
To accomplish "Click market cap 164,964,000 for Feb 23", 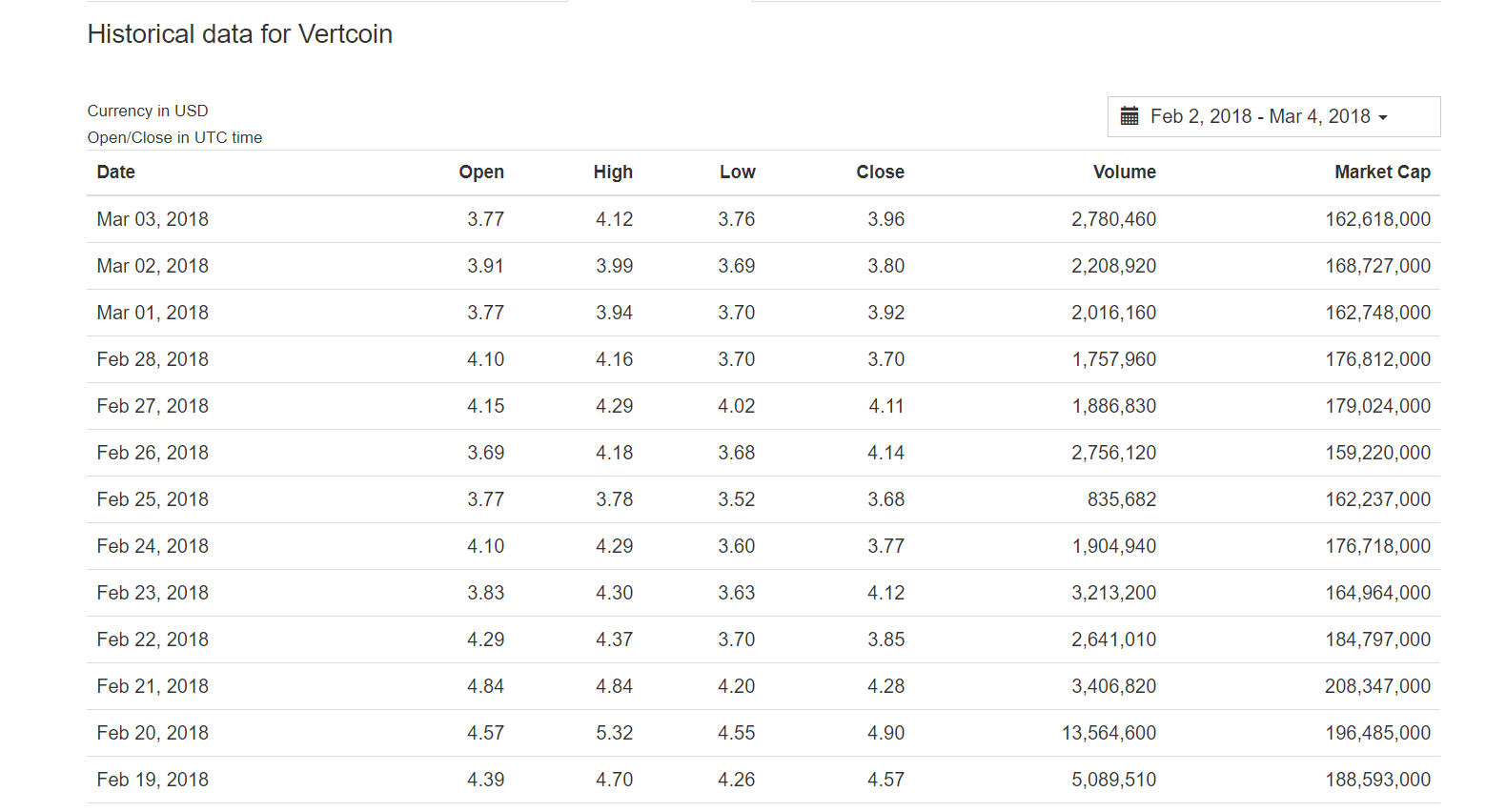I will tap(1377, 593).
